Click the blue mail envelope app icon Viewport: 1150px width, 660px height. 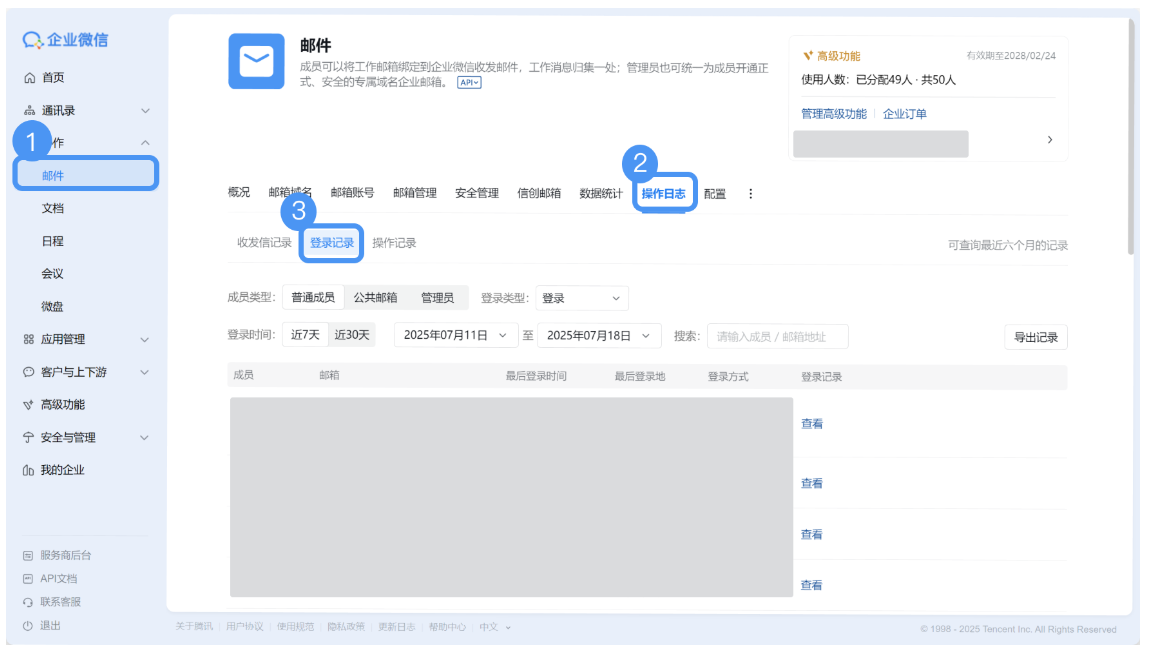[256, 61]
